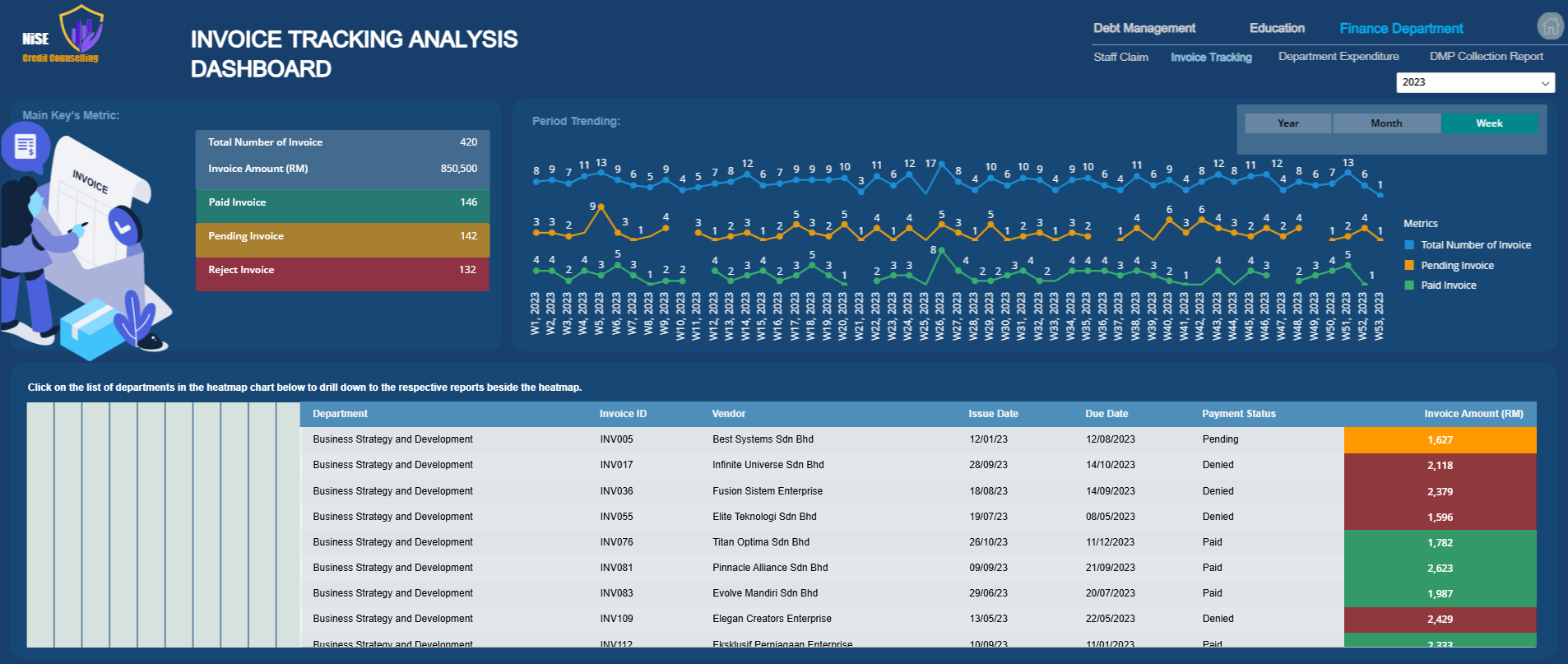Open the 2023 year dropdown
This screenshot has width=1568, height=664.
coord(1475,82)
